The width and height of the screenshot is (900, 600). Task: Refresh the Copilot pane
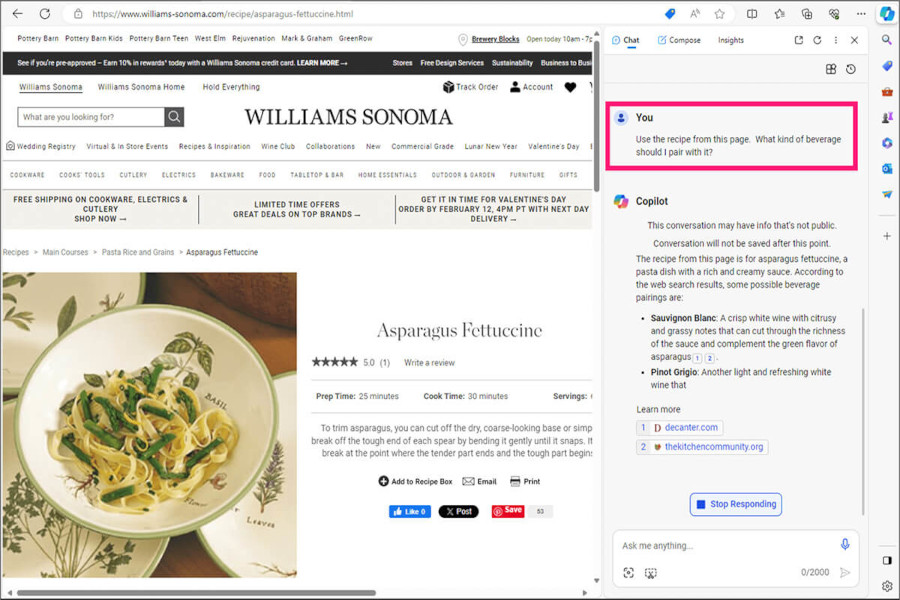pyautogui.click(x=817, y=40)
